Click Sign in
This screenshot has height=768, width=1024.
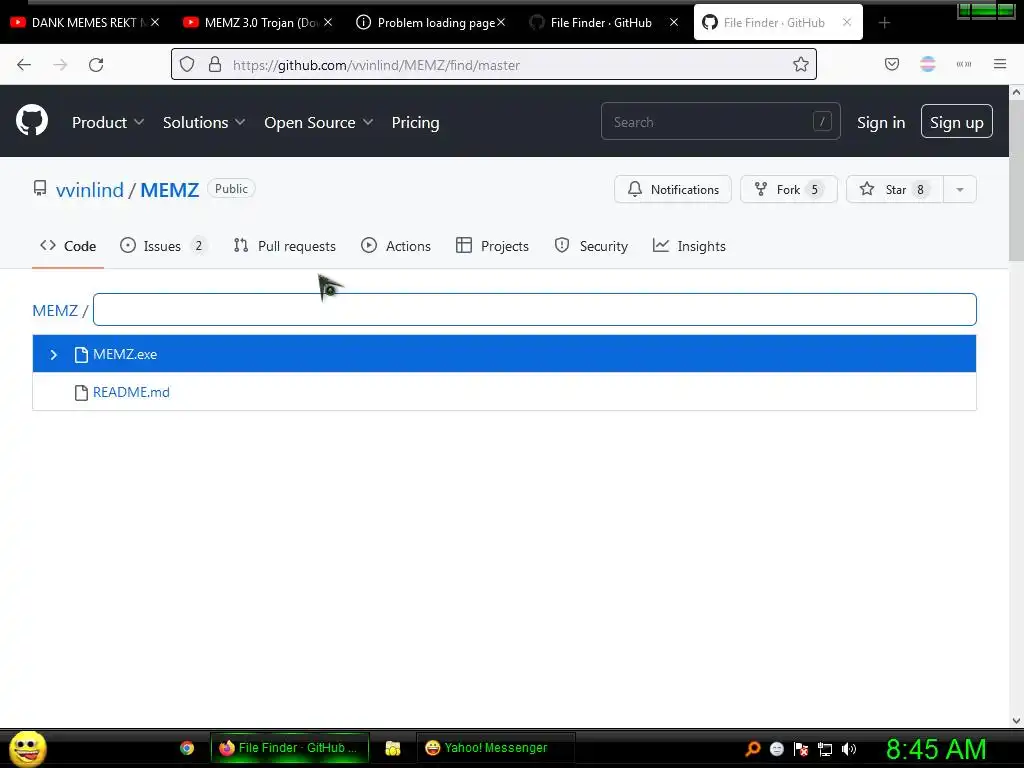pyautogui.click(x=881, y=122)
